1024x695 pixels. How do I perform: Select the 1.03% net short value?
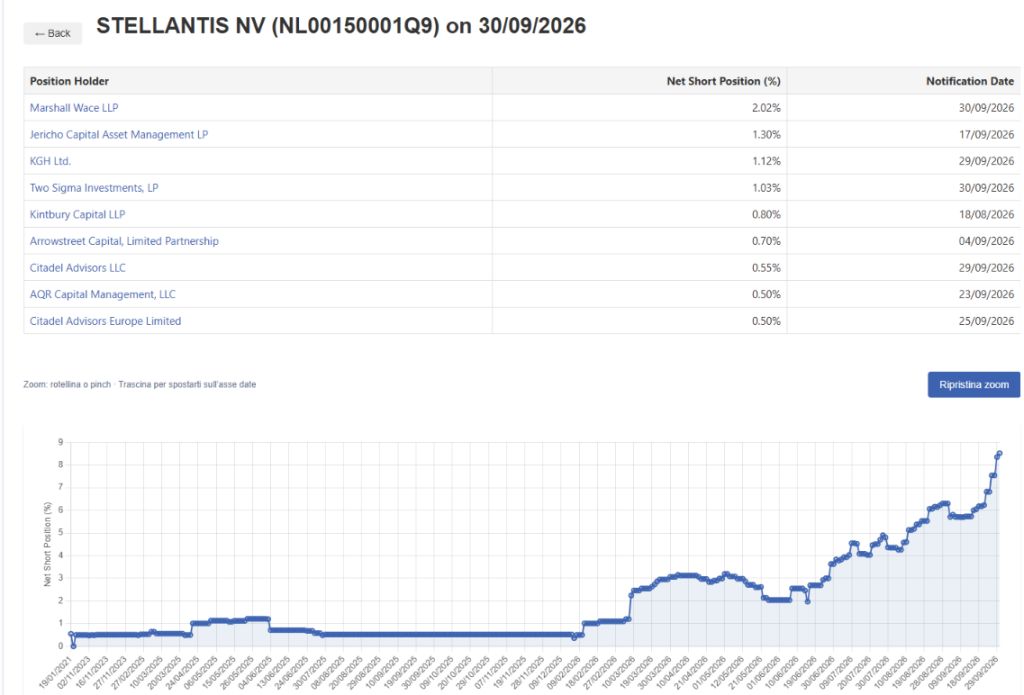(x=766, y=188)
